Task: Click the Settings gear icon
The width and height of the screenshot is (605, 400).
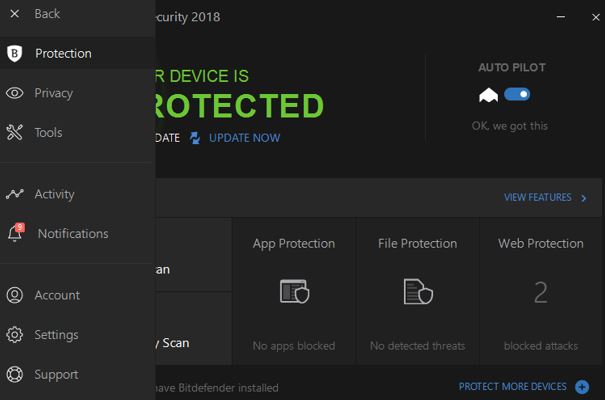Action: (15, 335)
